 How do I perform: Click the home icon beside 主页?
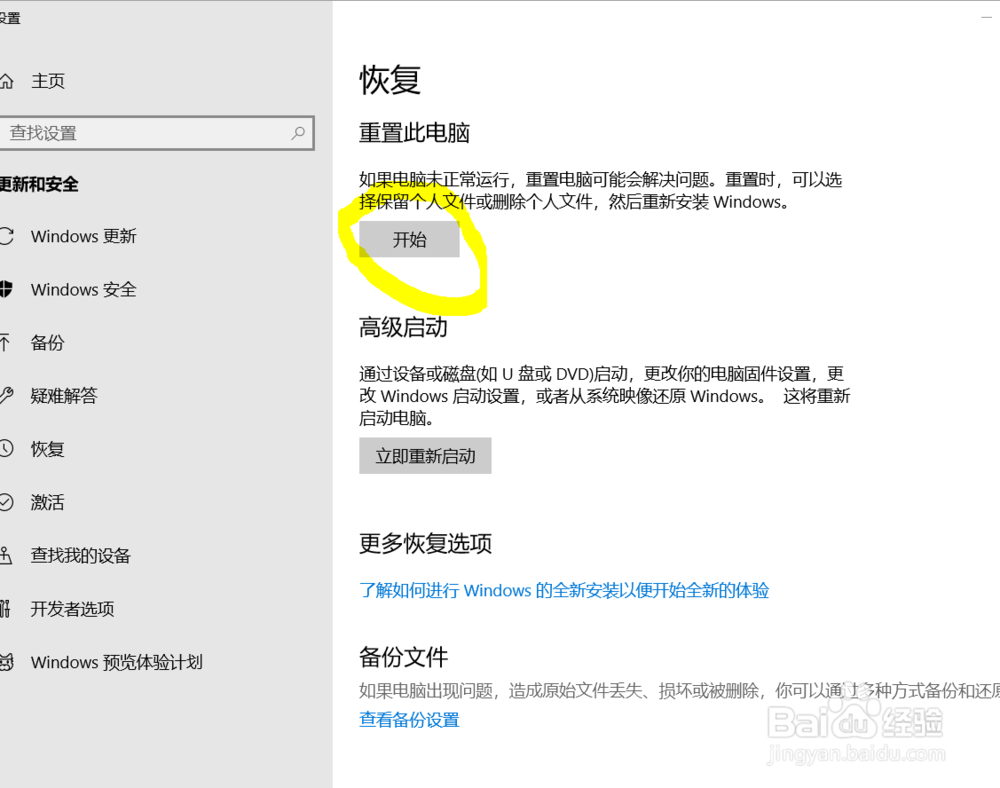point(6,81)
